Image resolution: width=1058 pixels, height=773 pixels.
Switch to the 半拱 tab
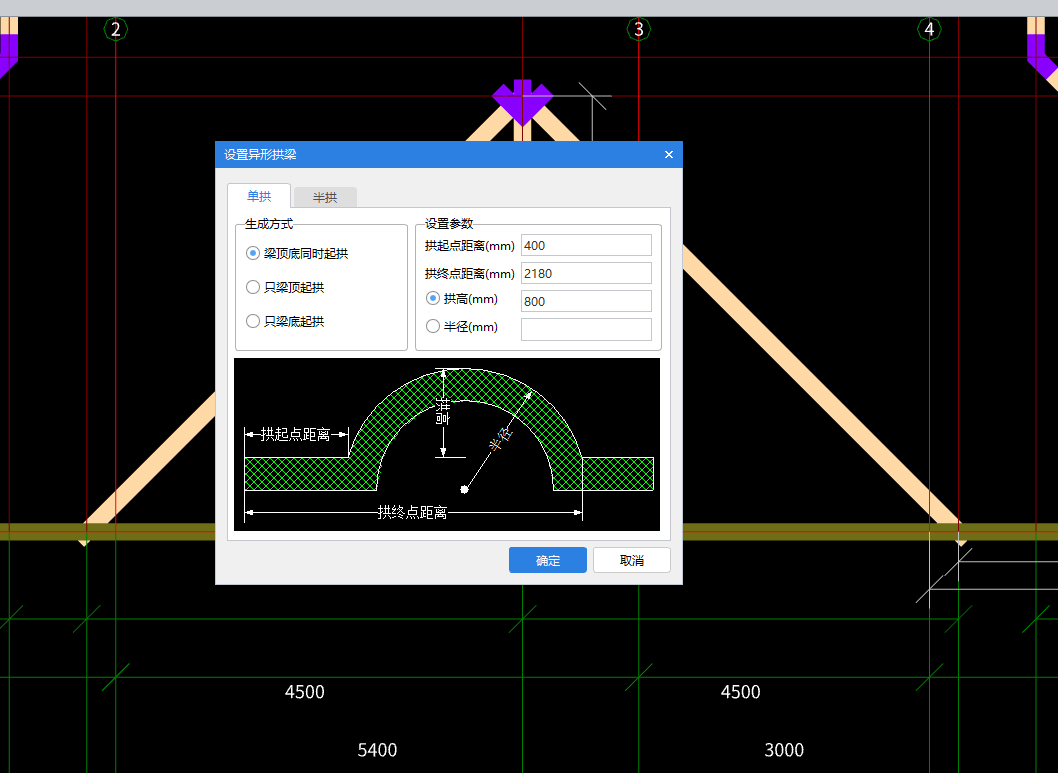tap(325, 198)
